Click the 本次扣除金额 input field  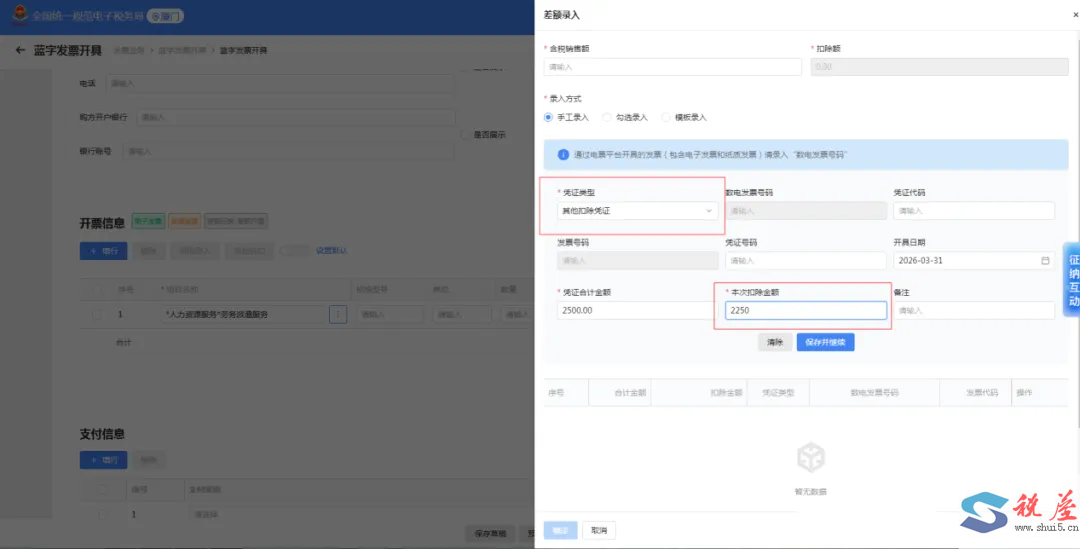[x=806, y=311]
